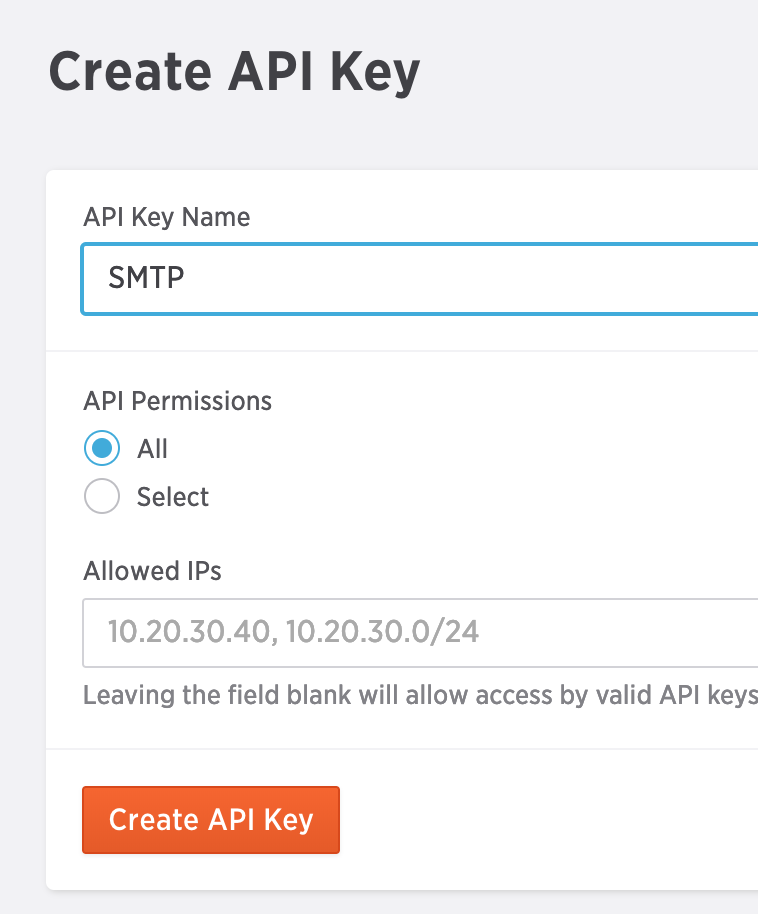The image size is (758, 914).
Task: Click the API Key Name label
Action: tap(167, 217)
